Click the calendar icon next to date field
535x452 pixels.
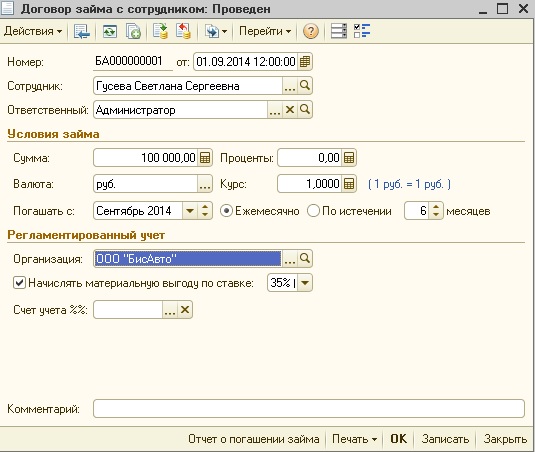305,62
